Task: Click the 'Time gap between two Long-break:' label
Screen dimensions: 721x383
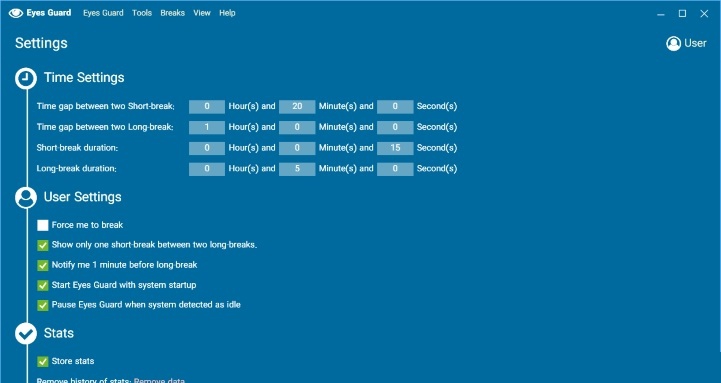Action: (105, 127)
